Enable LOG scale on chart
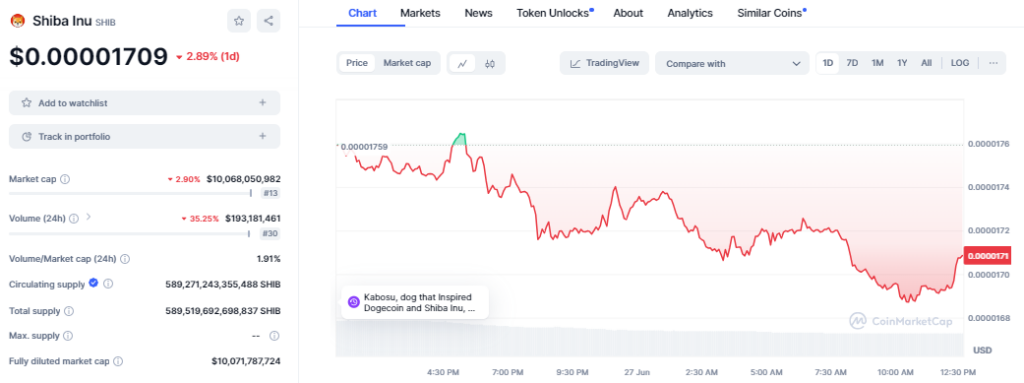 [960, 63]
